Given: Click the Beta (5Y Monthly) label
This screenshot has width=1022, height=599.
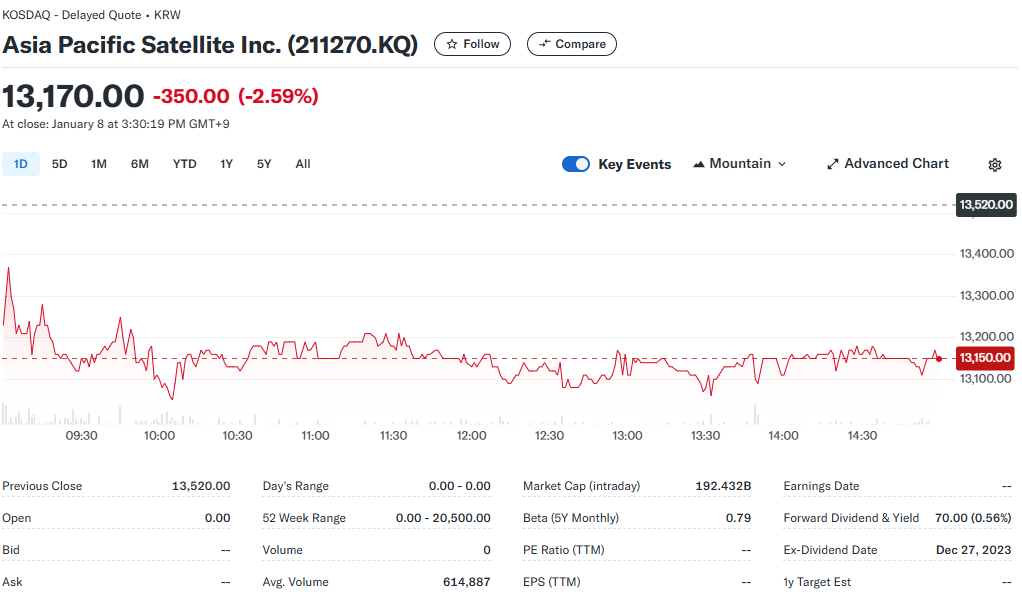Looking at the screenshot, I should click(571, 518).
